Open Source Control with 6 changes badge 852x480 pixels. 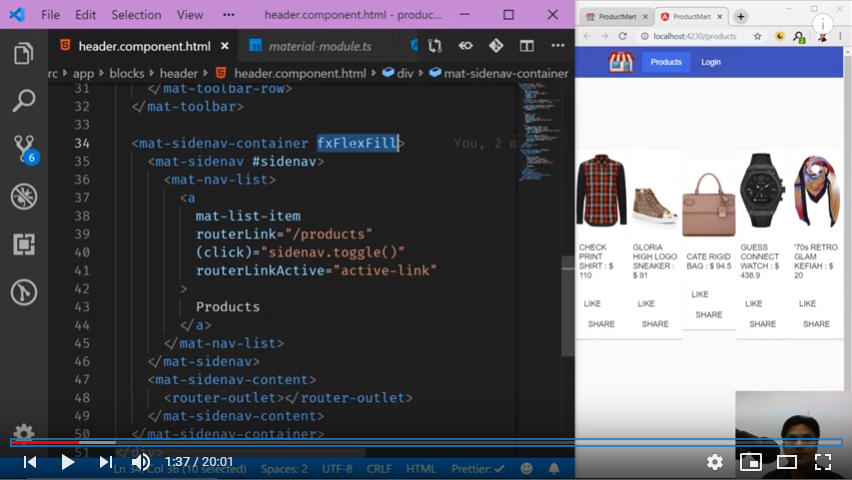23,148
